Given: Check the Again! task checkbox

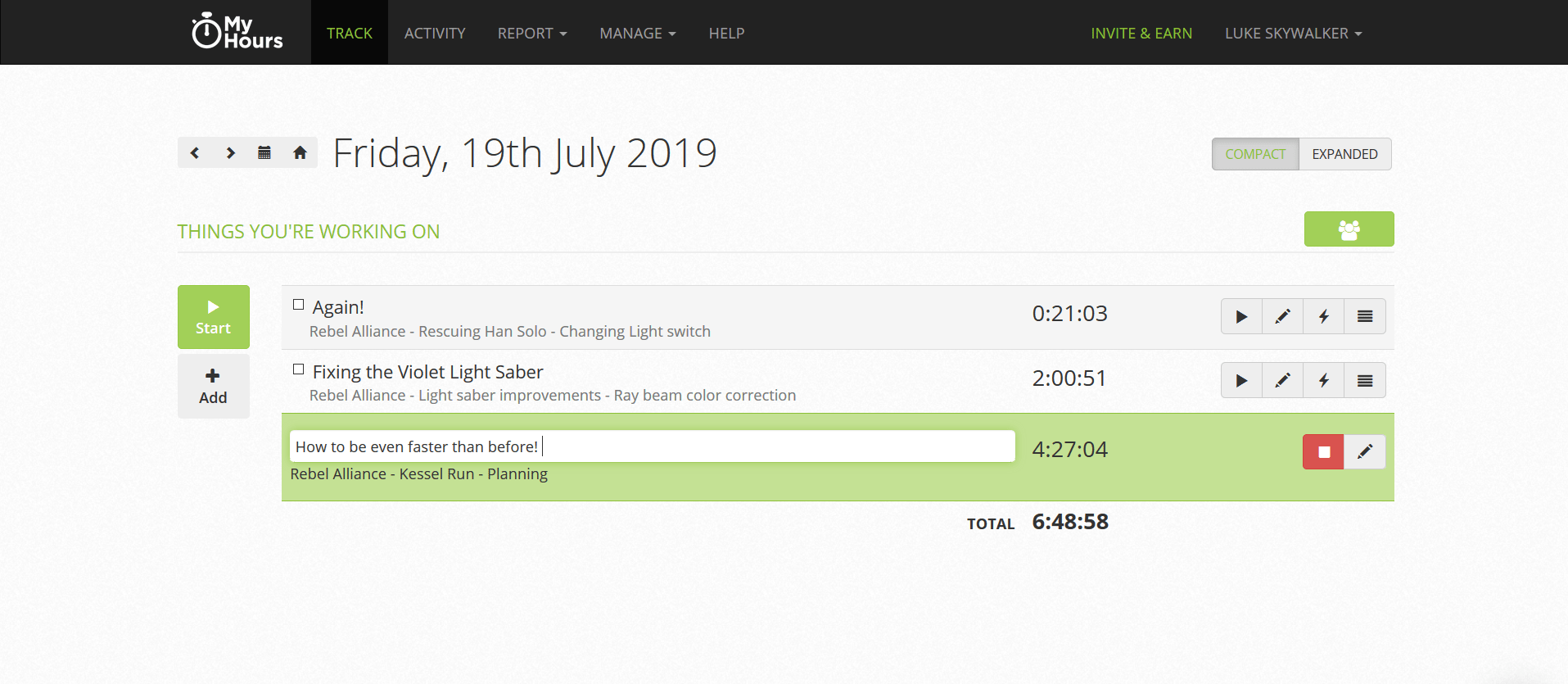Looking at the screenshot, I should coord(299,305).
